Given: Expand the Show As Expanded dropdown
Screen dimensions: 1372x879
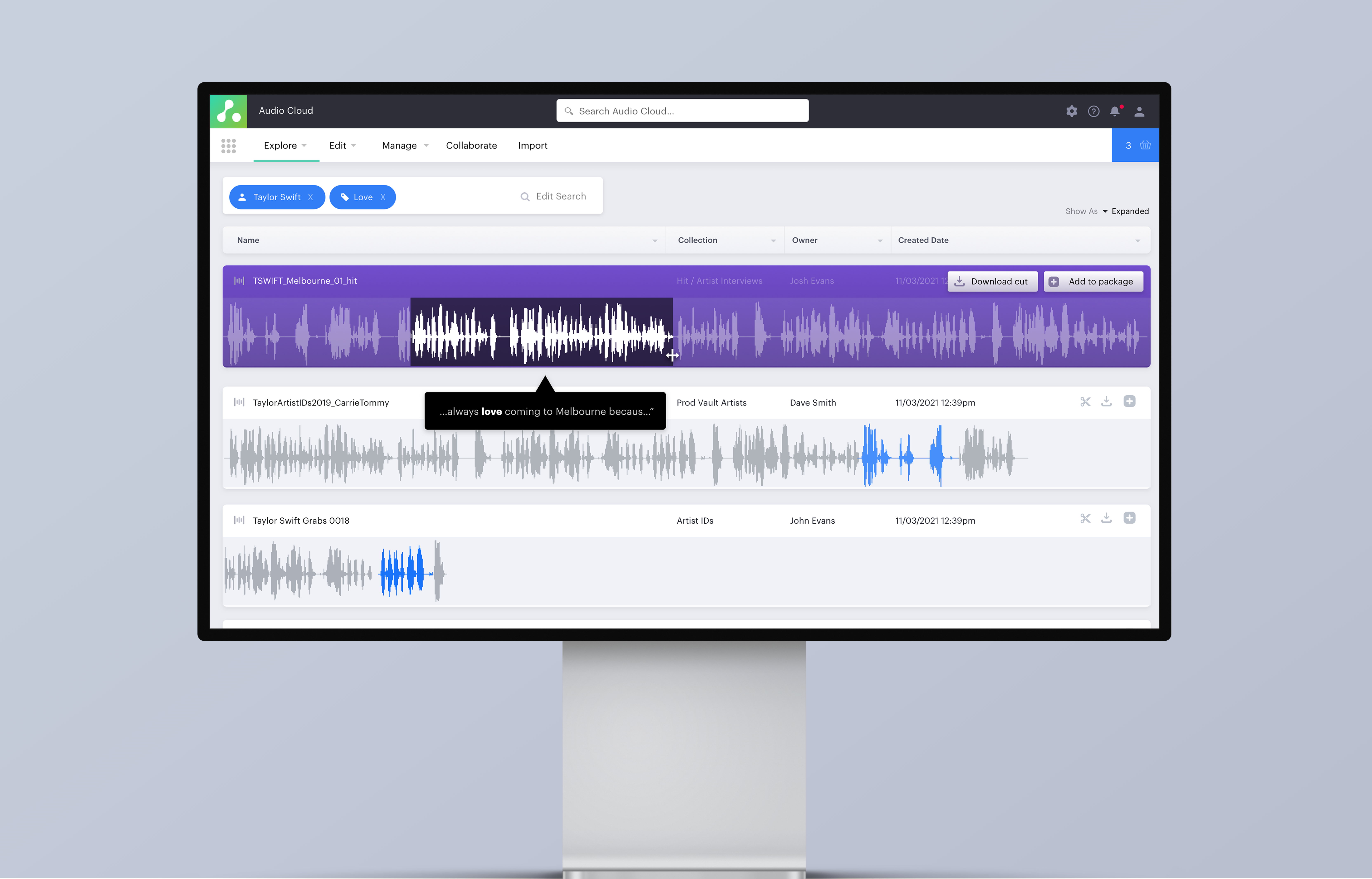Looking at the screenshot, I should [x=1107, y=211].
